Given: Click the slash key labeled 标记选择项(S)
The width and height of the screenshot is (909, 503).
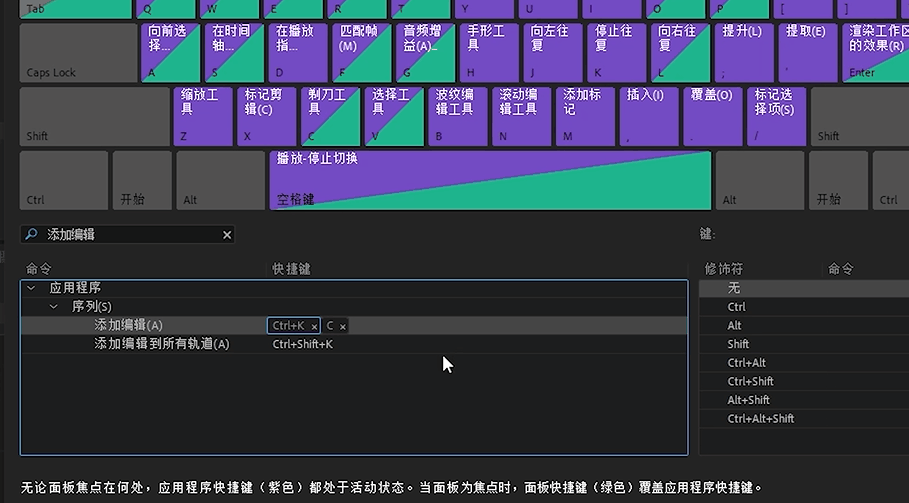Looking at the screenshot, I should pos(777,116).
